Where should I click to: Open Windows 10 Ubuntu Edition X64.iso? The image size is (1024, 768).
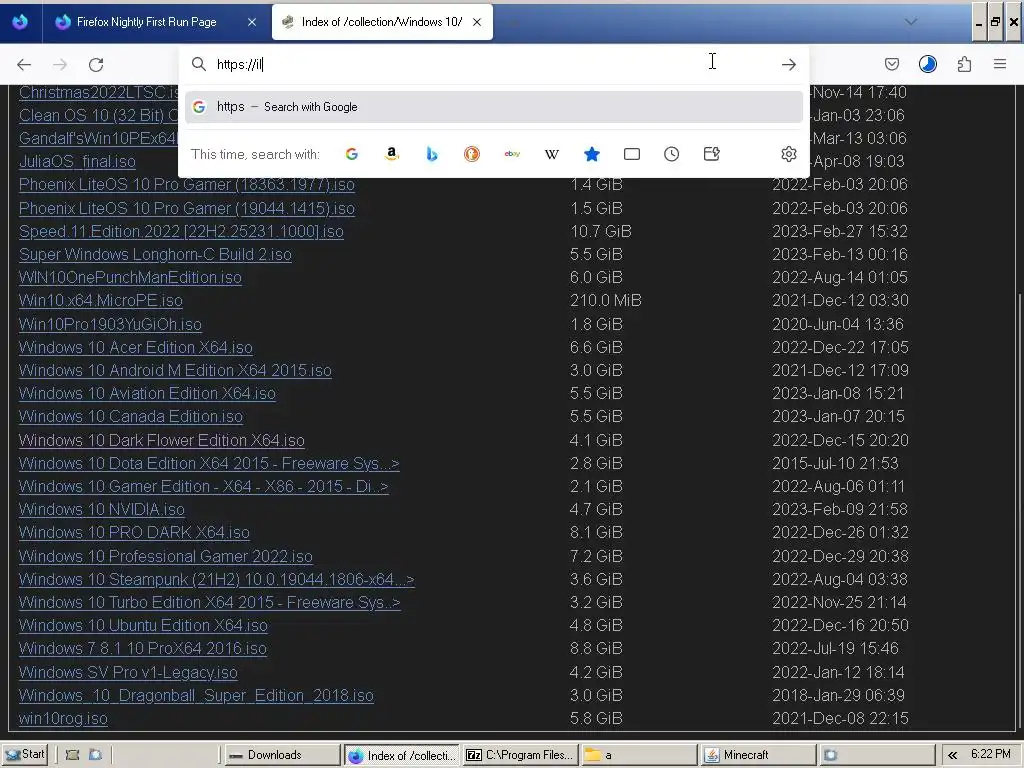click(143, 626)
